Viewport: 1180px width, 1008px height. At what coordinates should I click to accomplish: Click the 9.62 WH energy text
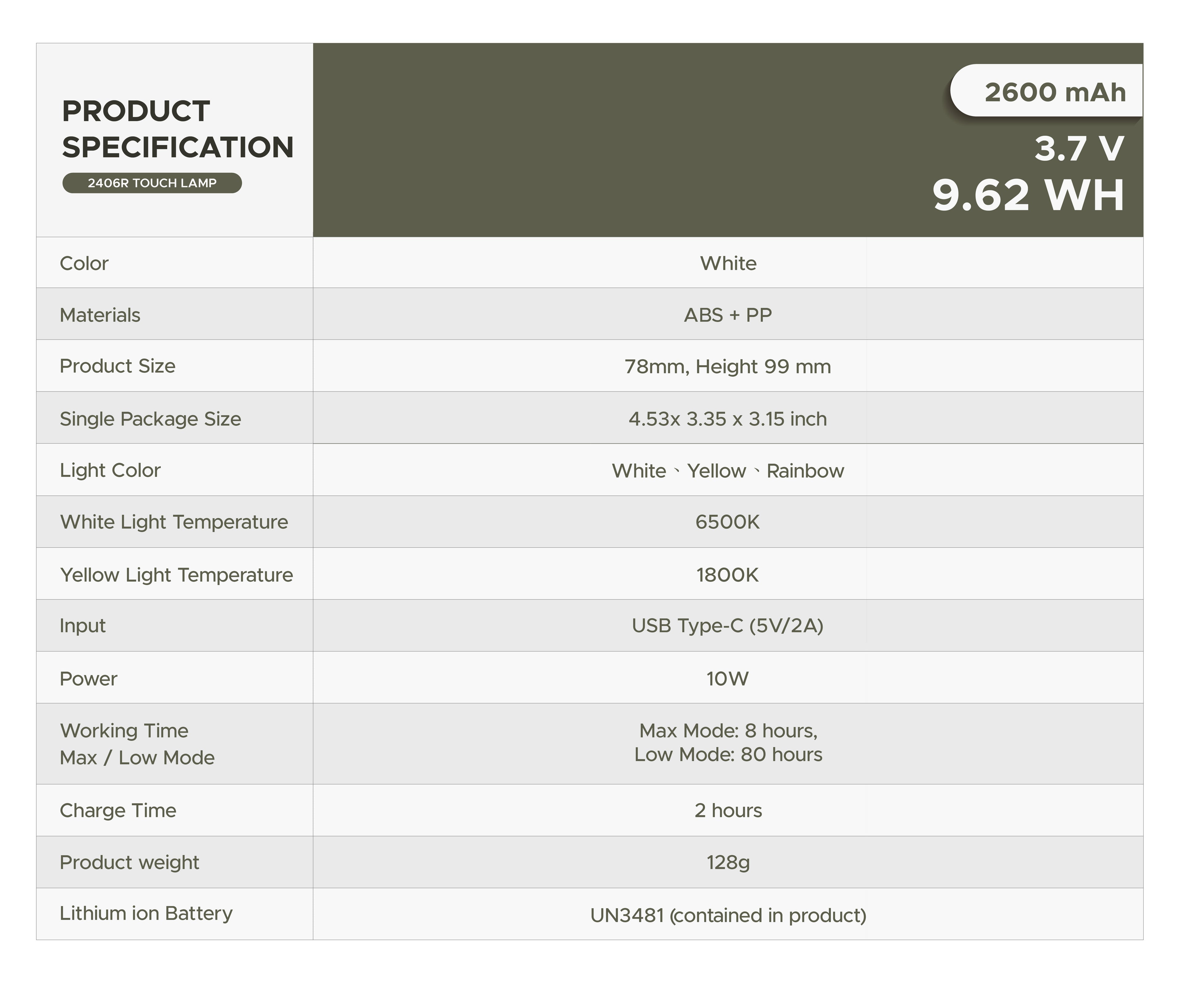tap(1028, 195)
